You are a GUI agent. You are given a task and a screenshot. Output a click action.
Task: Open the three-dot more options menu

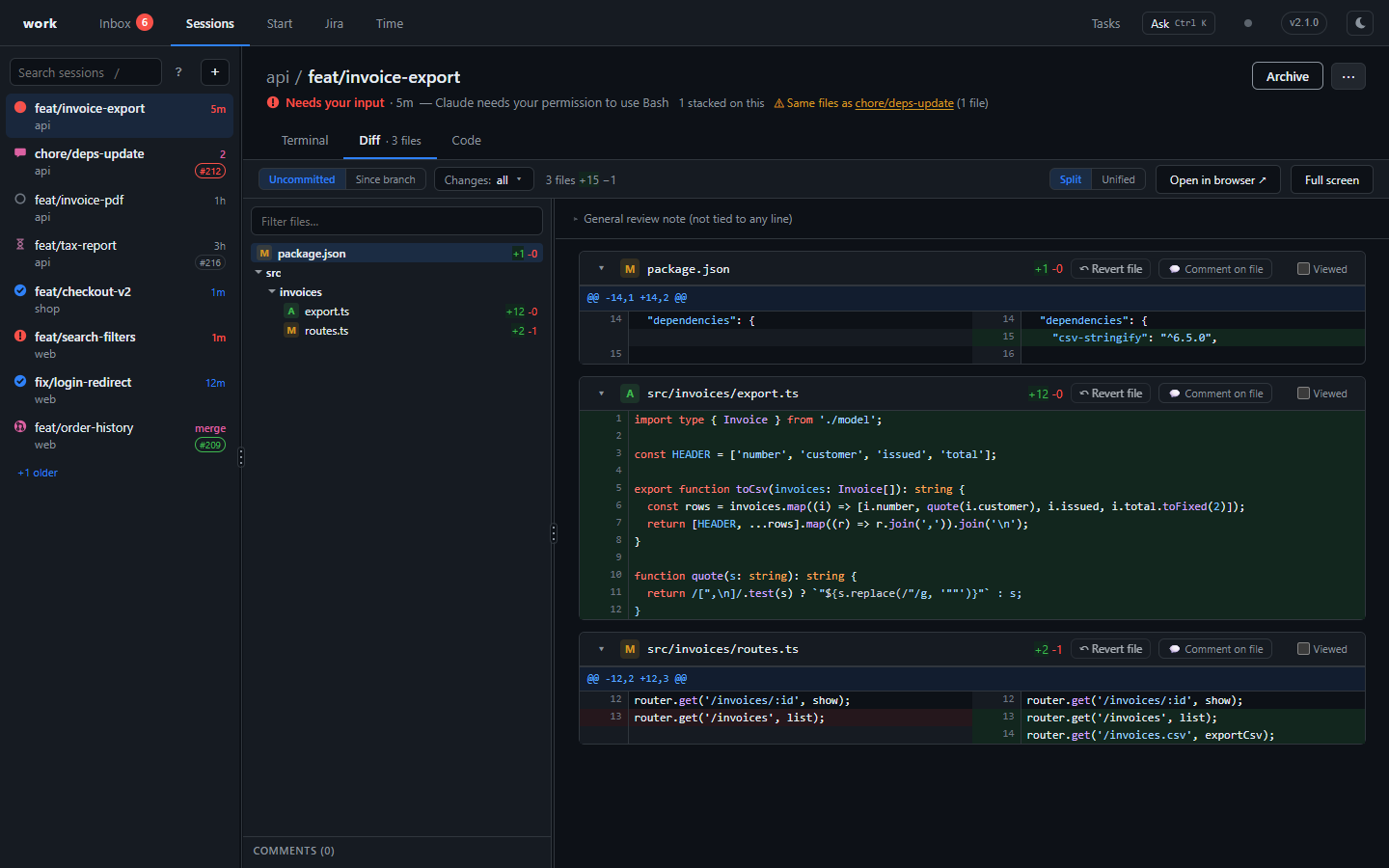pyautogui.click(x=1348, y=76)
